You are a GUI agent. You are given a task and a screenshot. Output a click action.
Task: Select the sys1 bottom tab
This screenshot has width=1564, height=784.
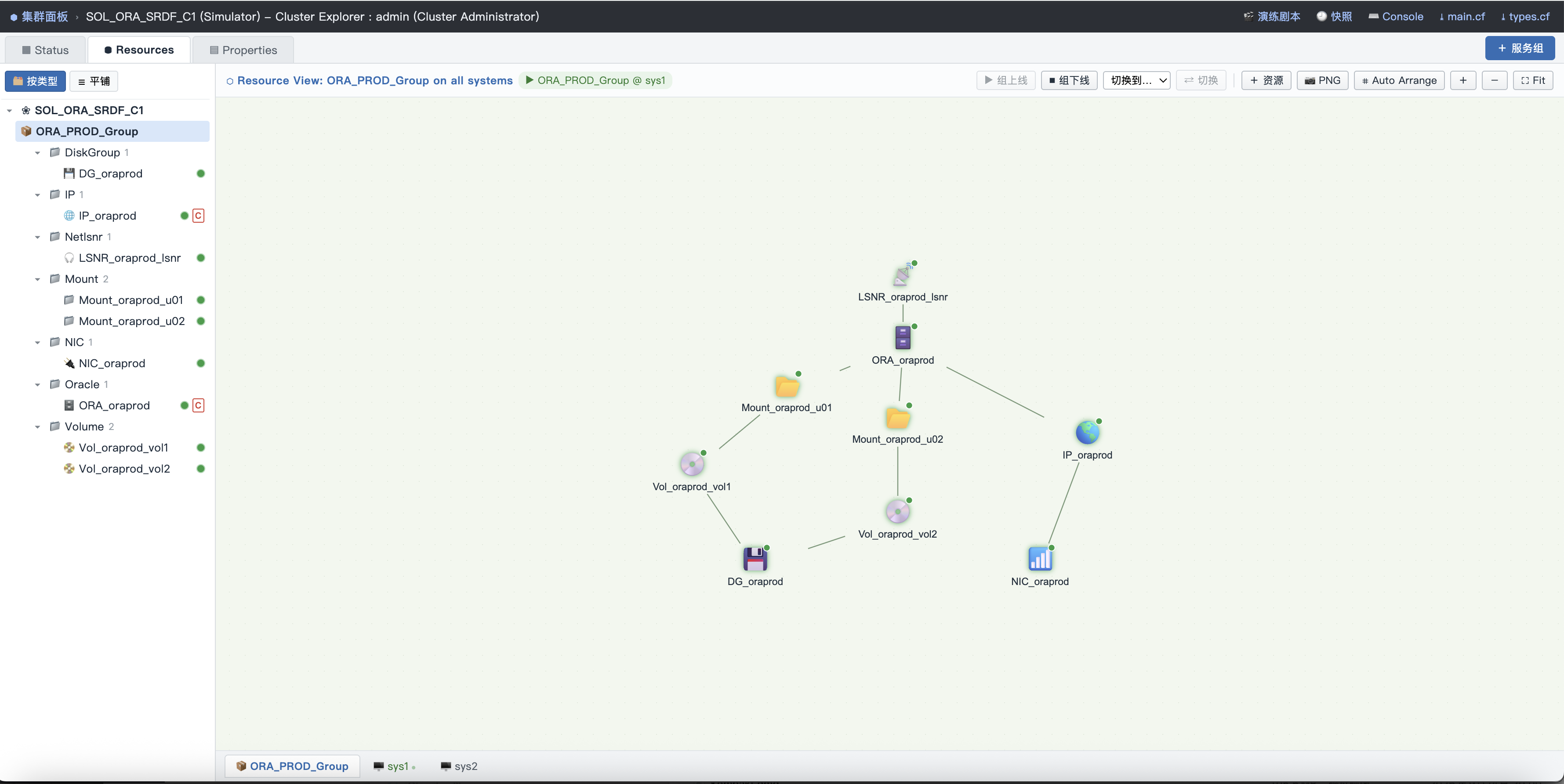395,766
